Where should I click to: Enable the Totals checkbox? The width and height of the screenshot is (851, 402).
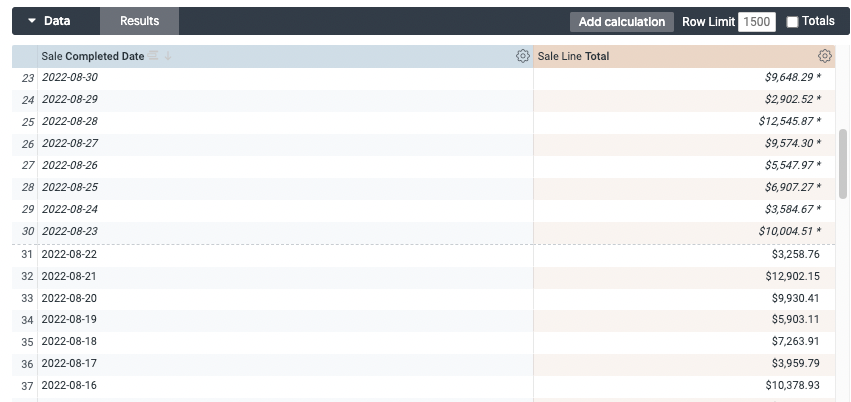793,21
